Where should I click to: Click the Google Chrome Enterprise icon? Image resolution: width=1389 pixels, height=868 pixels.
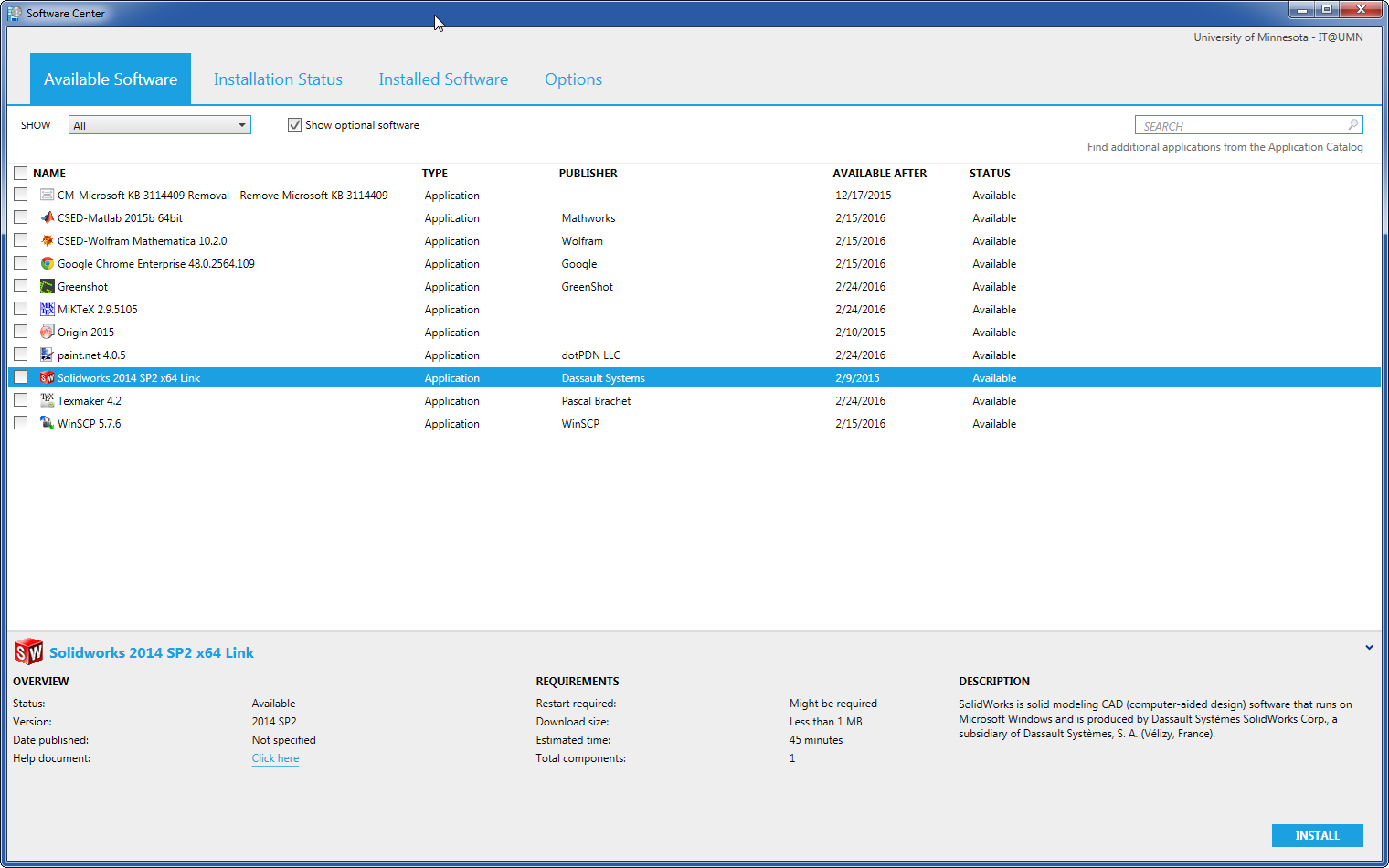[47, 263]
